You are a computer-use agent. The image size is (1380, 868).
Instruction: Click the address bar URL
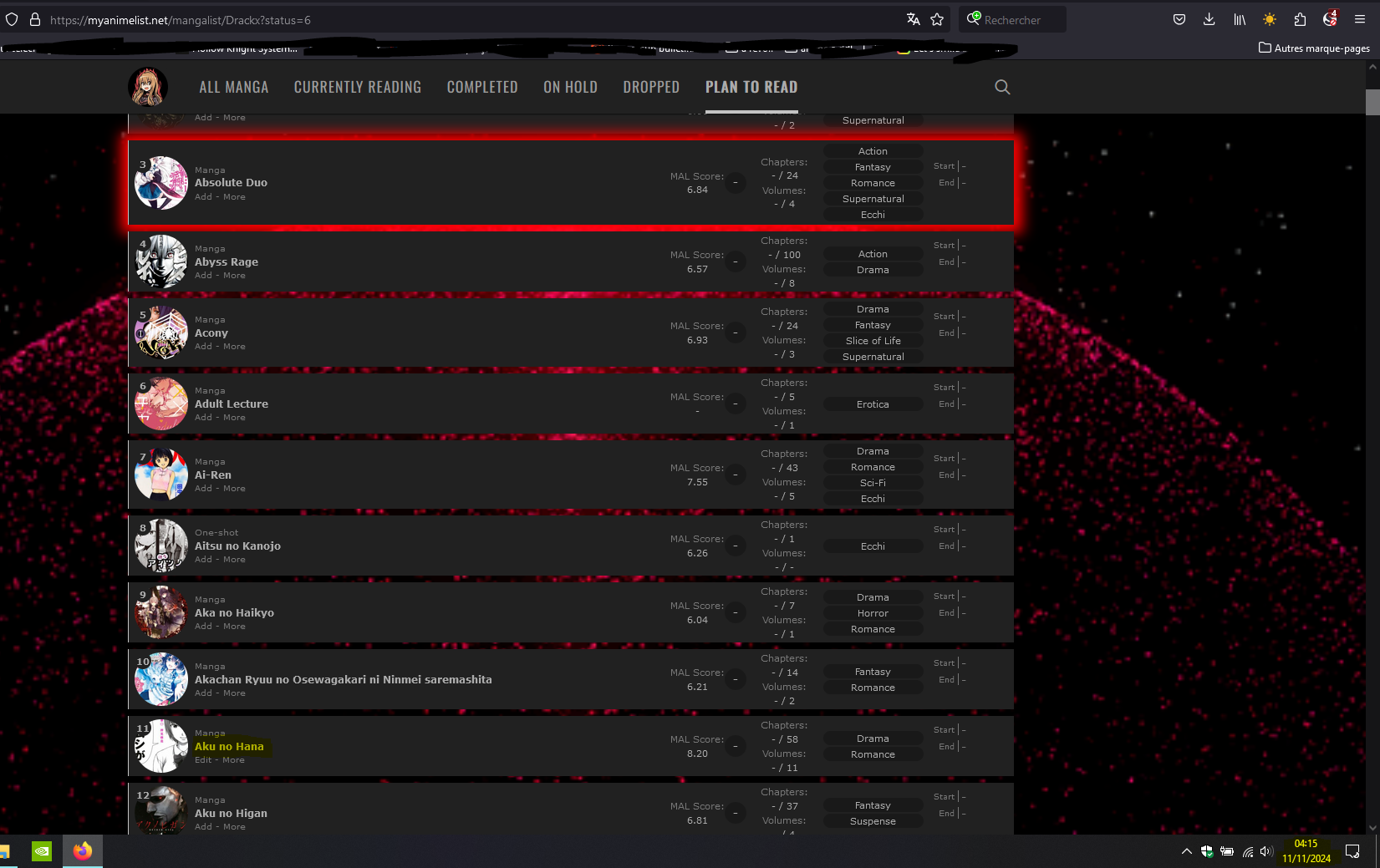(180, 20)
